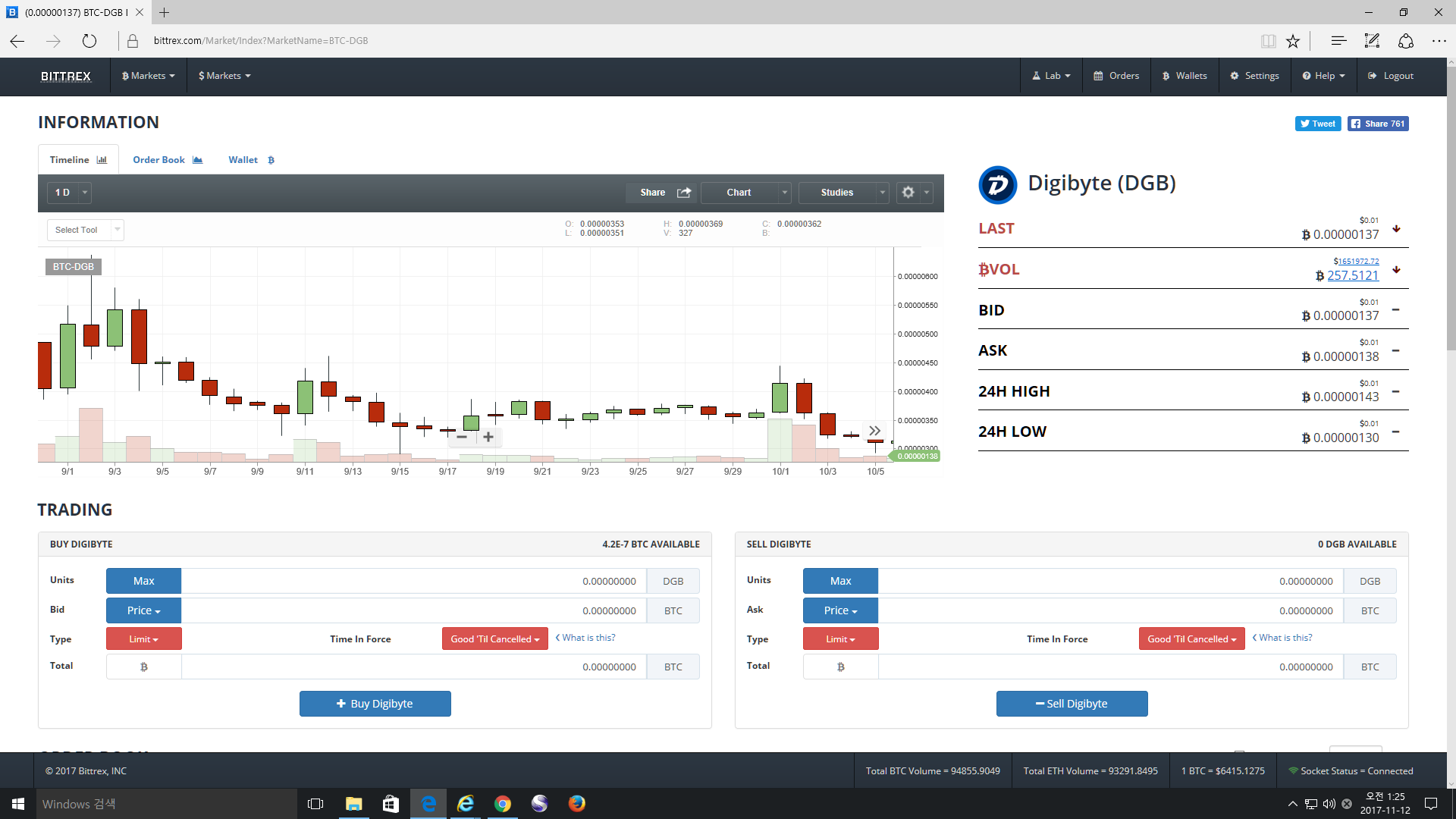
Task: Click Max in Sell Digibyte panel
Action: 840,581
